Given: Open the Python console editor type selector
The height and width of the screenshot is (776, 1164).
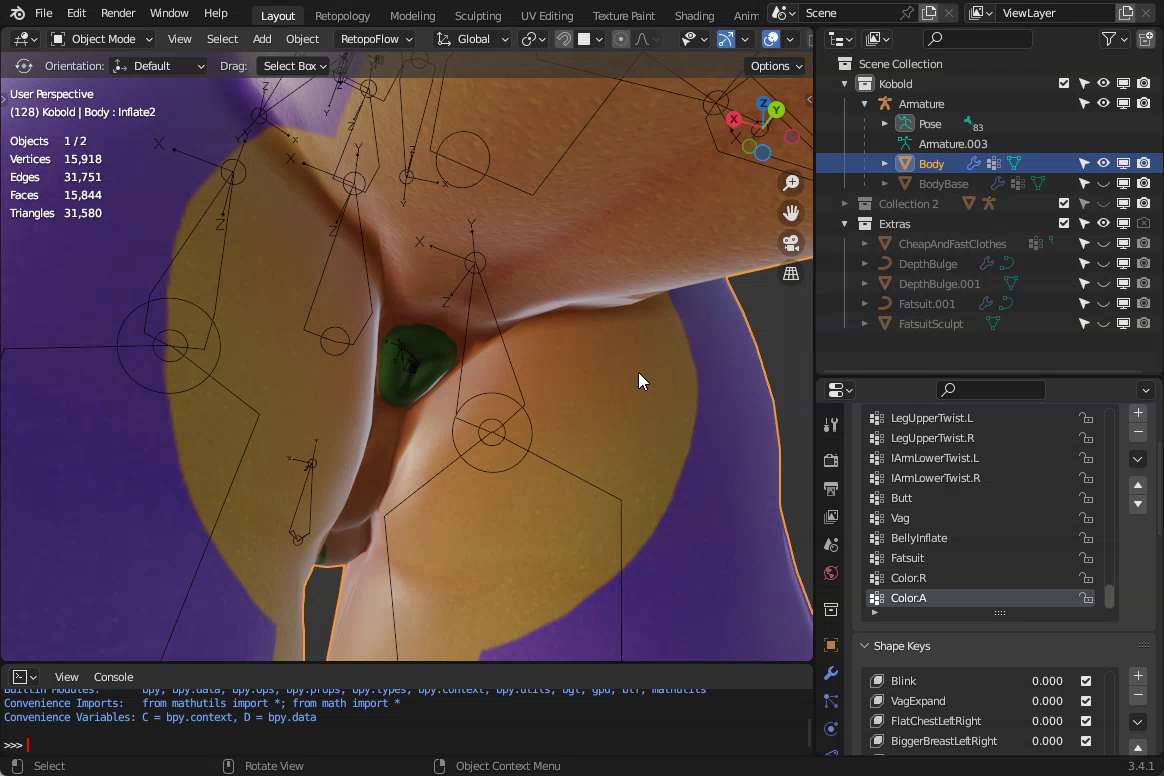Looking at the screenshot, I should click(x=24, y=677).
